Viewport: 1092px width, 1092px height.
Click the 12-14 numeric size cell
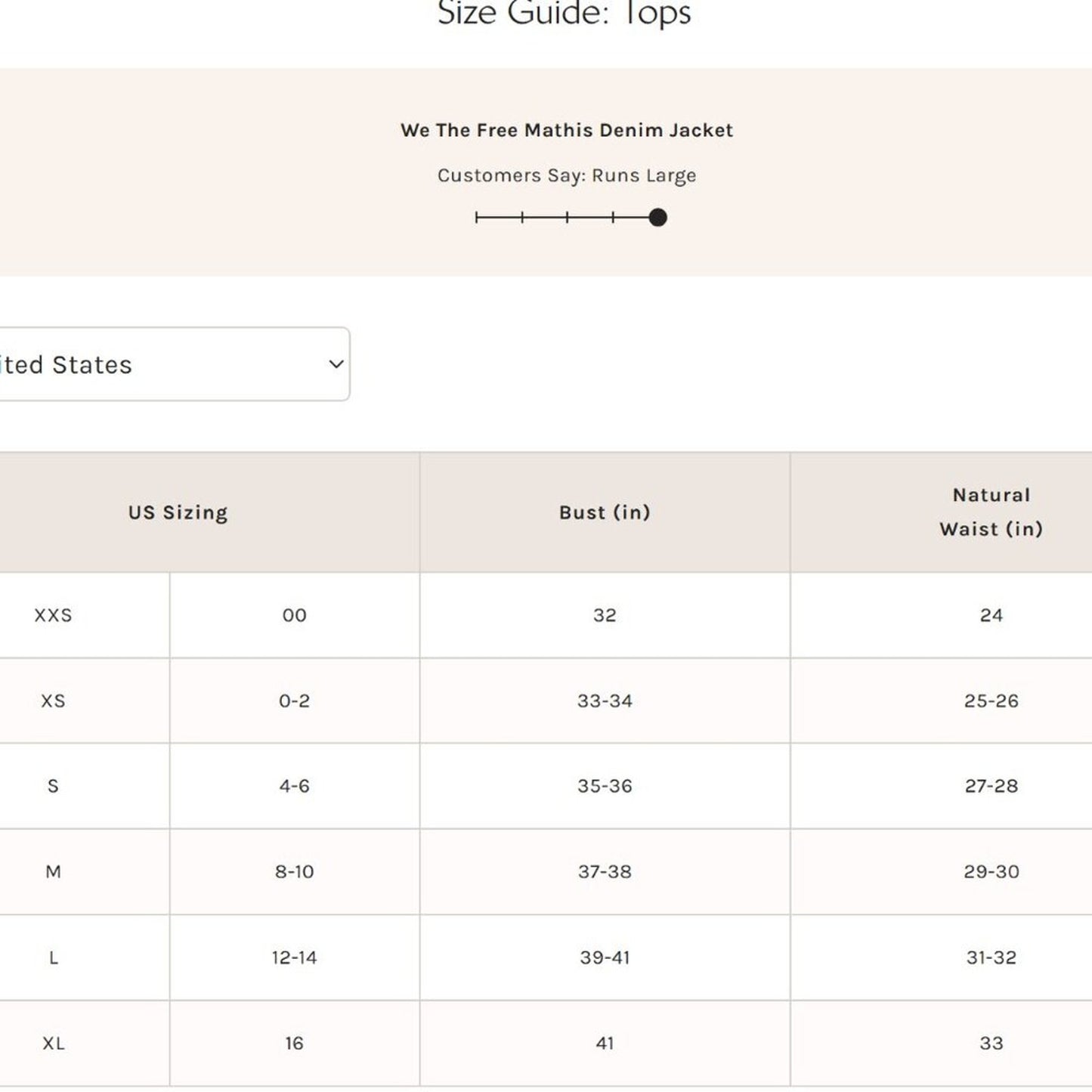point(294,957)
